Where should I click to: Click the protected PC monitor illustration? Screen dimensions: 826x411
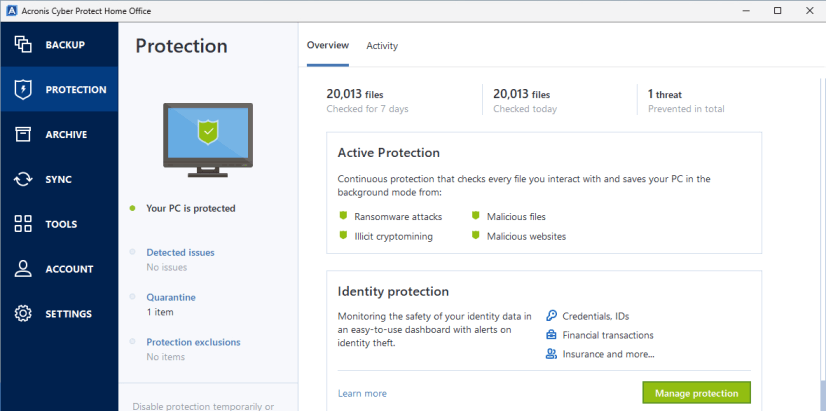click(x=208, y=140)
